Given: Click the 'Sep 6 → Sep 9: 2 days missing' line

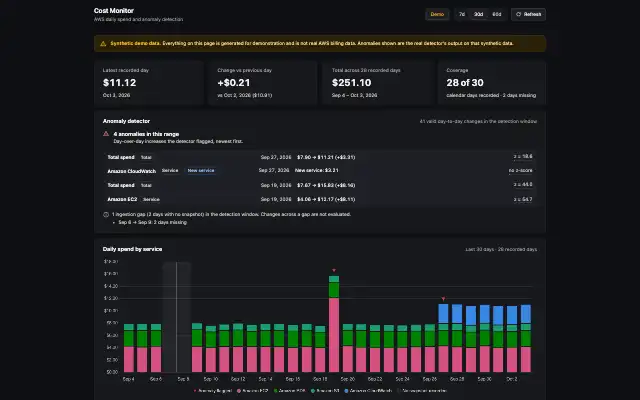Looking at the screenshot, I should pos(153,222).
